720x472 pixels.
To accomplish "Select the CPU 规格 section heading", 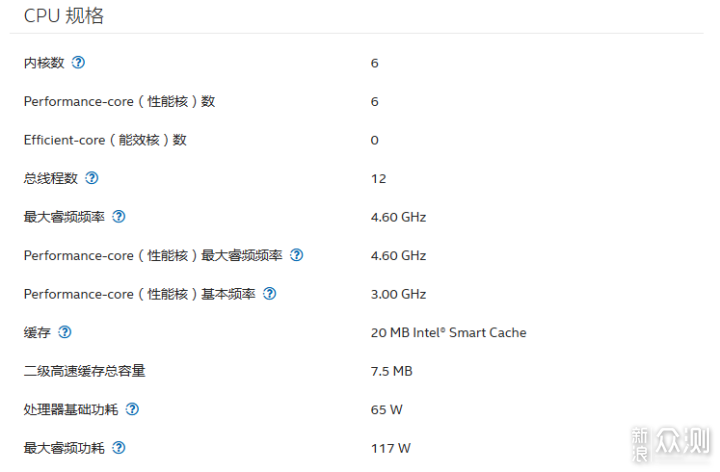I will 64,16.
